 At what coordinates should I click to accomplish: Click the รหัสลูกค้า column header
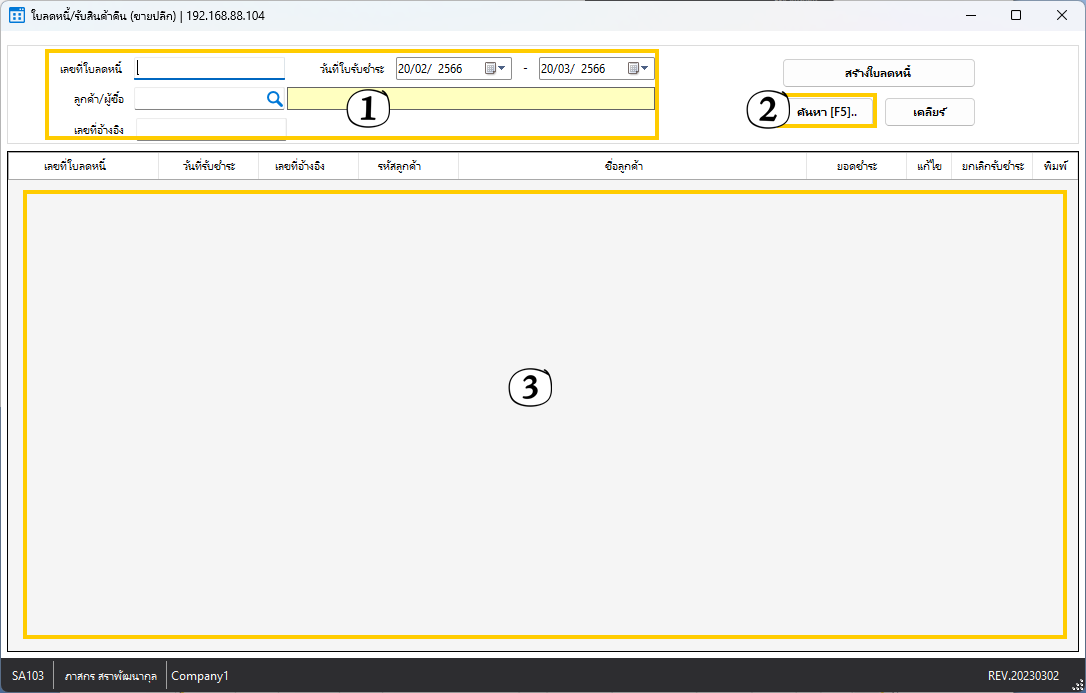(399, 166)
